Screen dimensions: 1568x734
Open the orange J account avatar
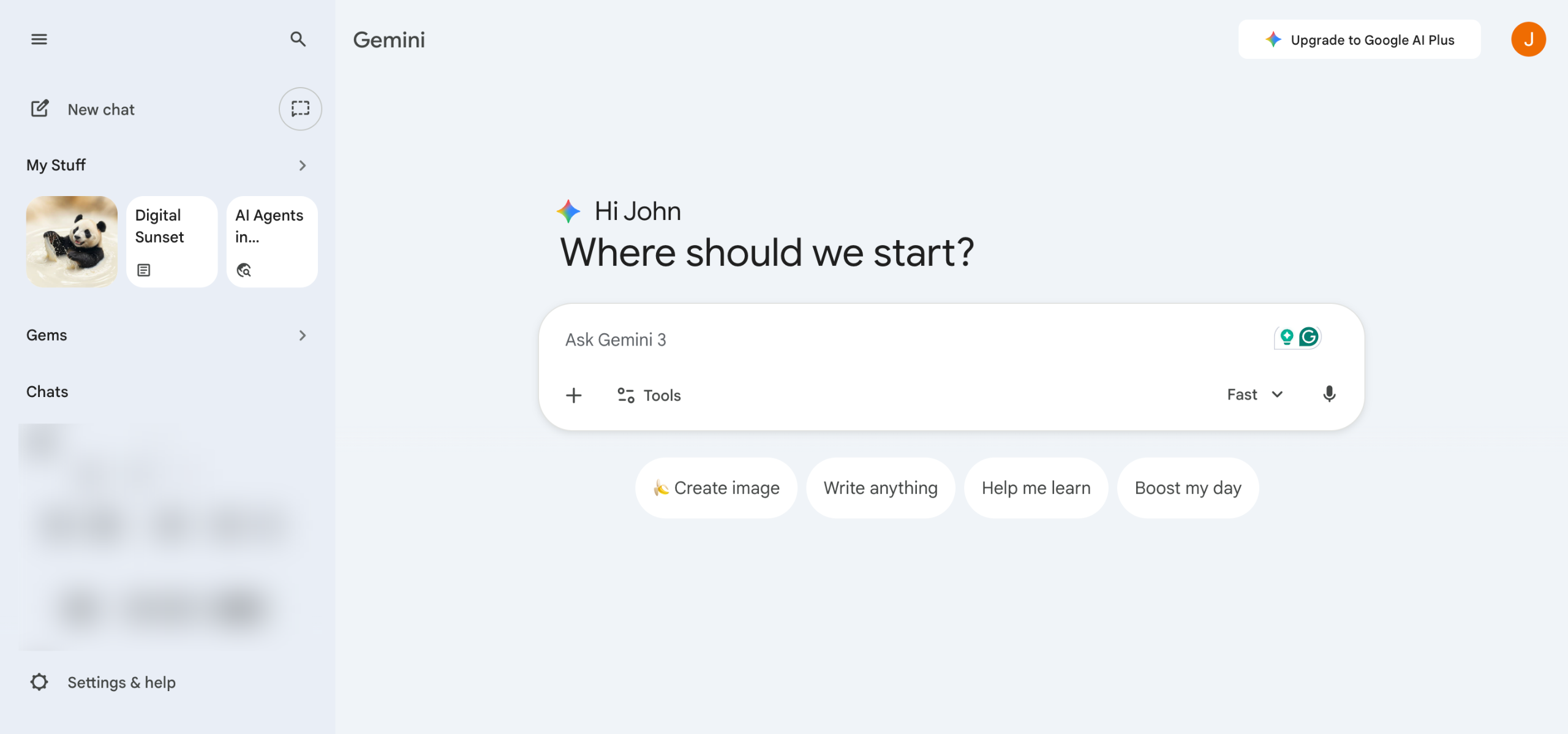point(1528,39)
